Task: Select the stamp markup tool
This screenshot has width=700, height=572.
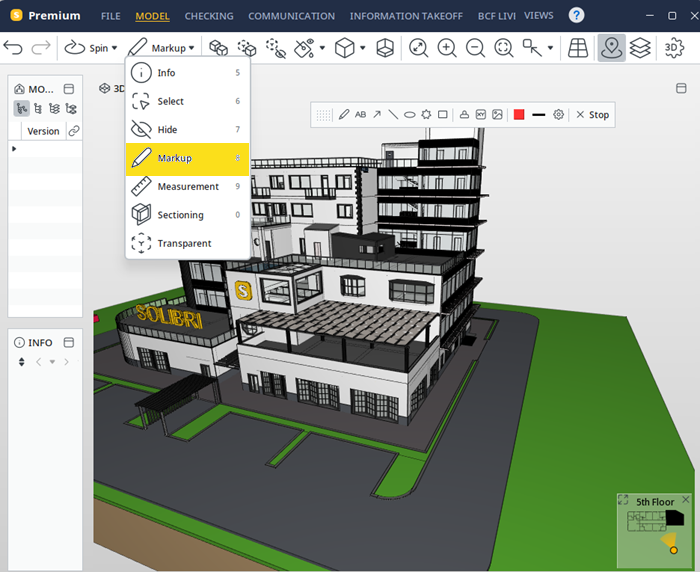Action: click(x=464, y=115)
